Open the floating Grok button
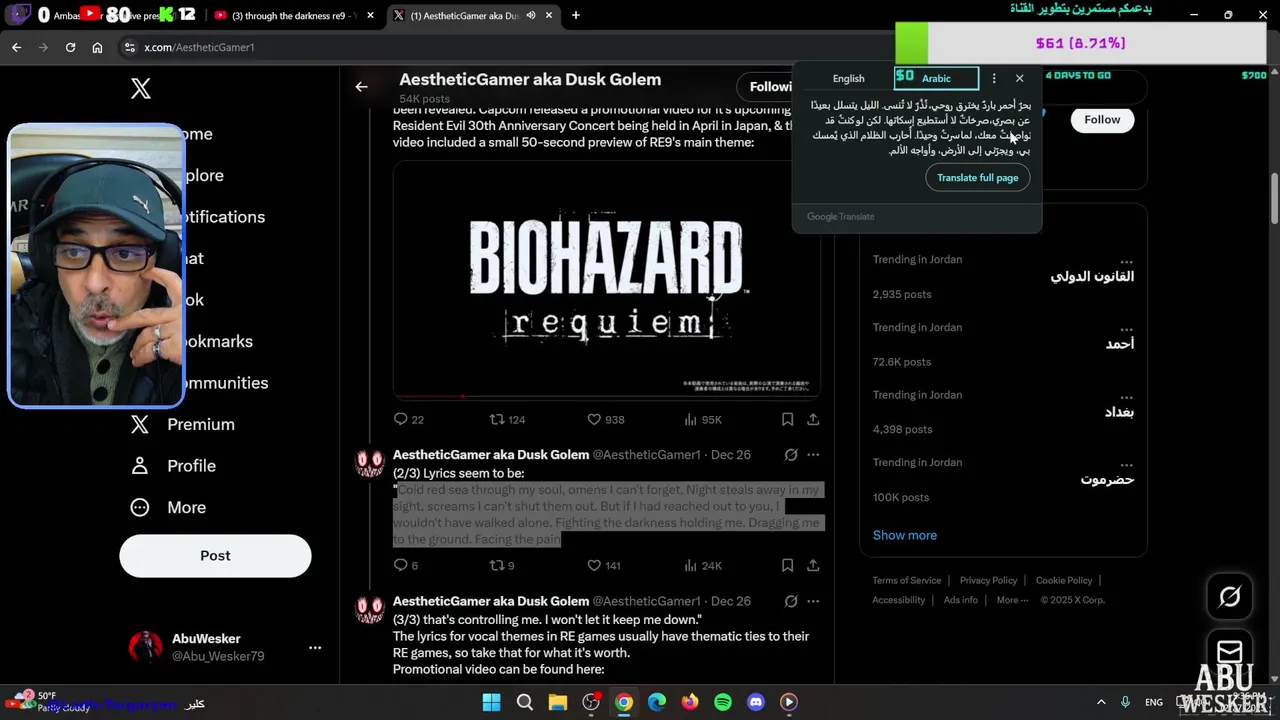Viewport: 1280px width, 720px height. [1230, 597]
